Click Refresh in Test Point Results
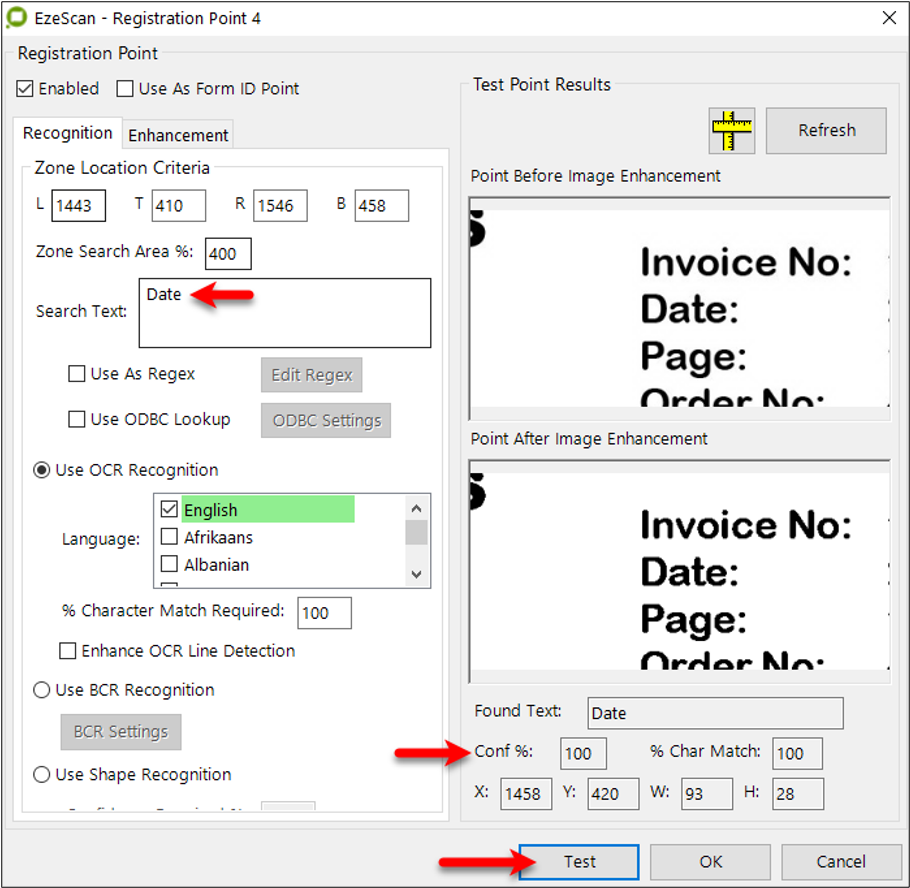Screen dimensions: 910x888 tap(826, 131)
